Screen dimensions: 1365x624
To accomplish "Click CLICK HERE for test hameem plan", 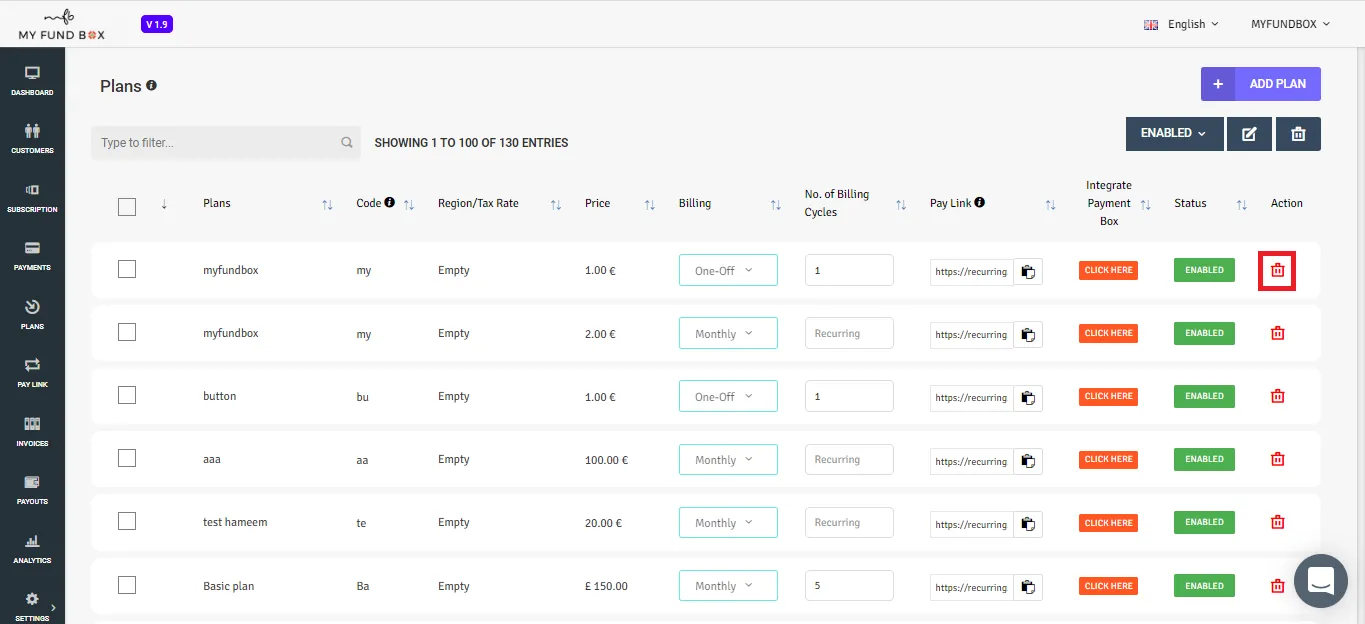I will coord(1108,523).
